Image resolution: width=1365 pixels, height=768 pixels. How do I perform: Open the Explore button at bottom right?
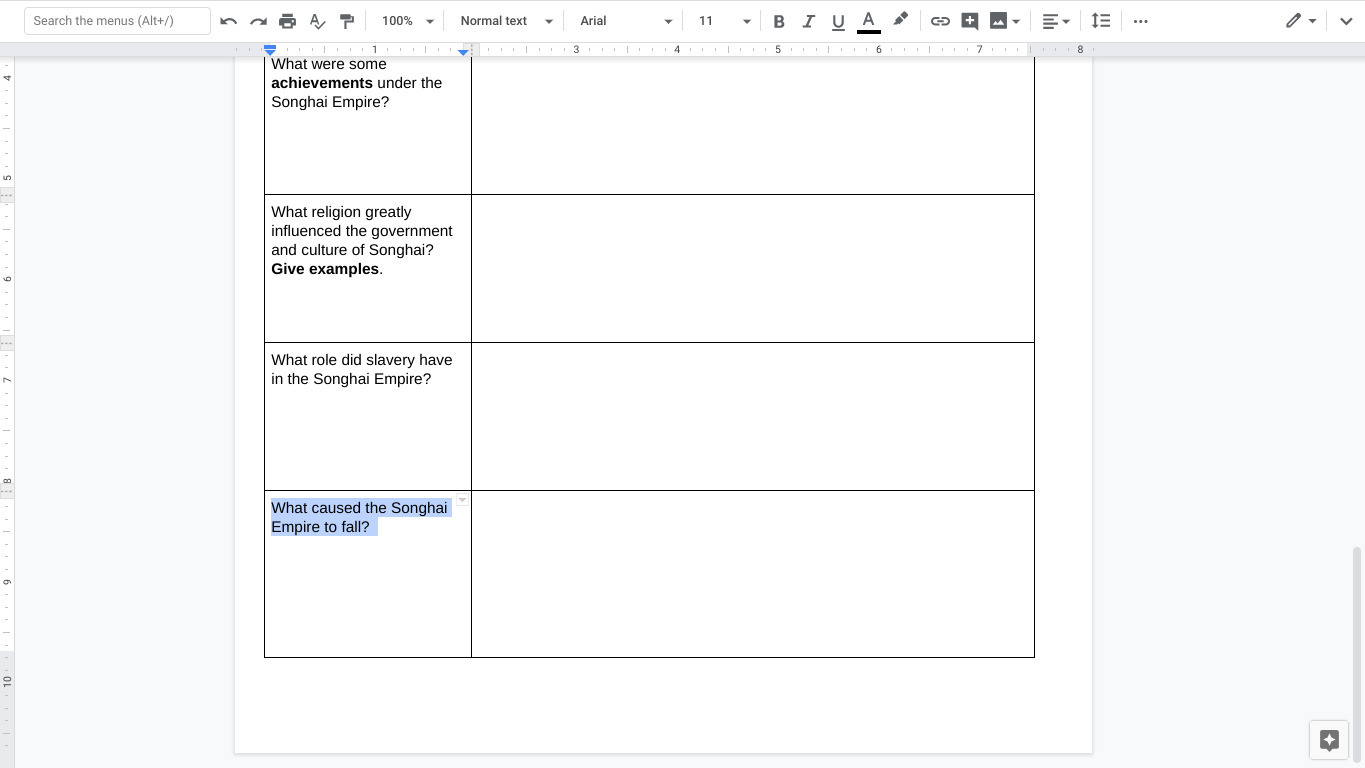pyautogui.click(x=1329, y=740)
